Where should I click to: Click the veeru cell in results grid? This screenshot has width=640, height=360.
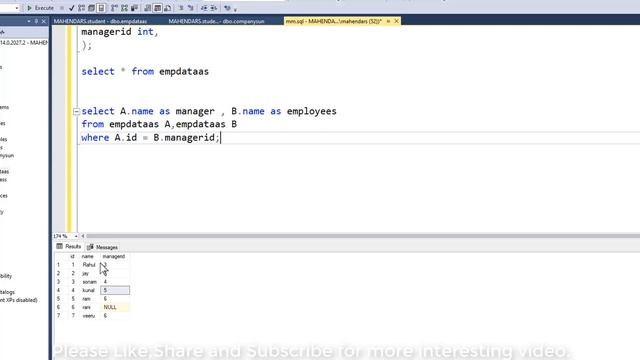90,316
